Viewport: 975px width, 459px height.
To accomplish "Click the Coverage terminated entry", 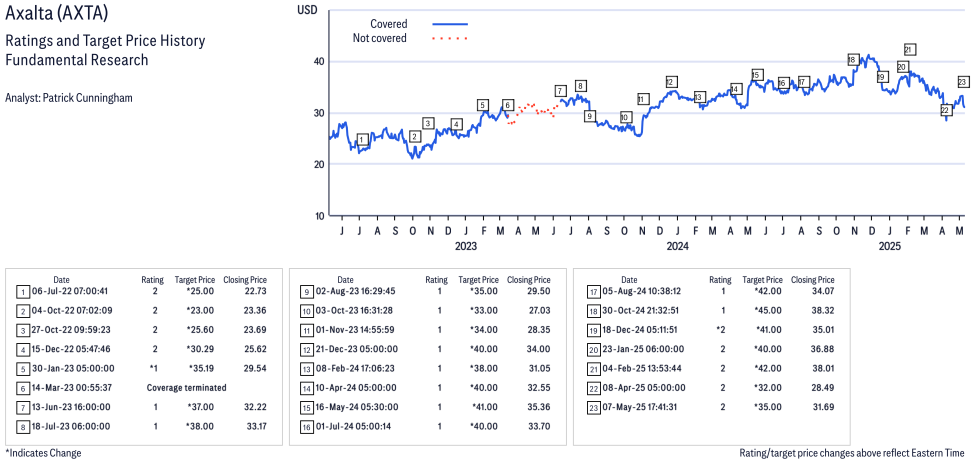I will [187, 387].
